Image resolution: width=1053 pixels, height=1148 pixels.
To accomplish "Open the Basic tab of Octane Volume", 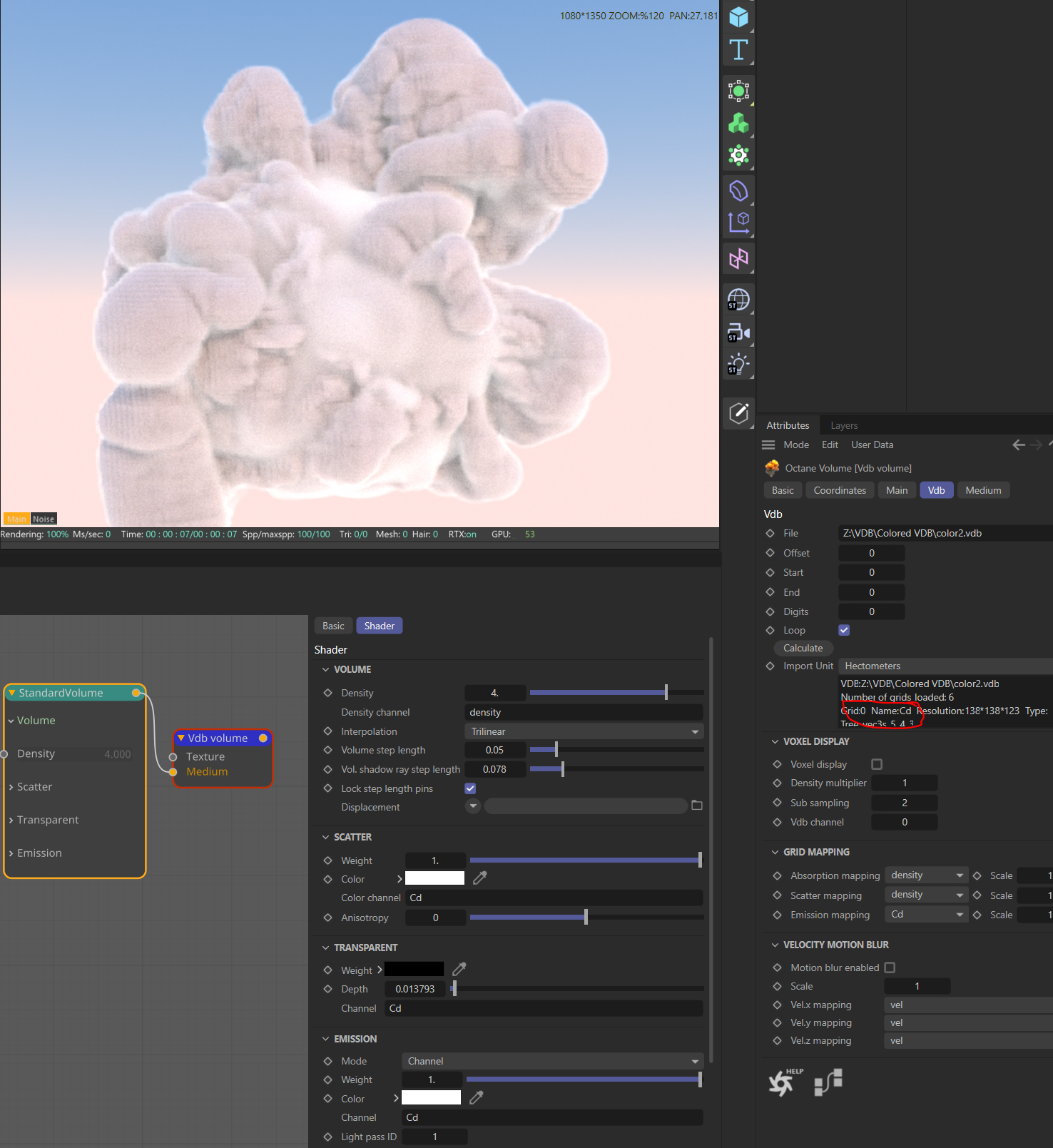I will point(783,490).
